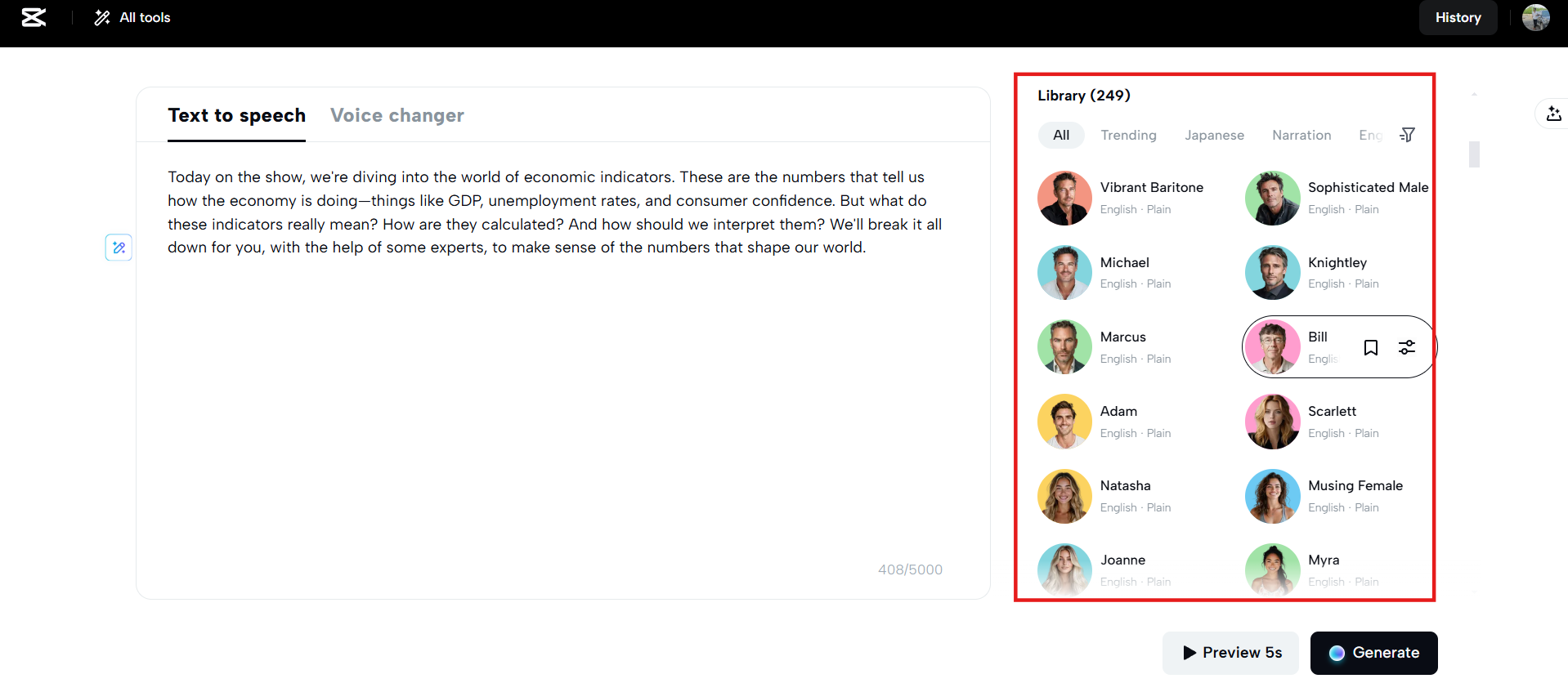
Task: Open Bill voice adjustment settings
Action: (1407, 347)
